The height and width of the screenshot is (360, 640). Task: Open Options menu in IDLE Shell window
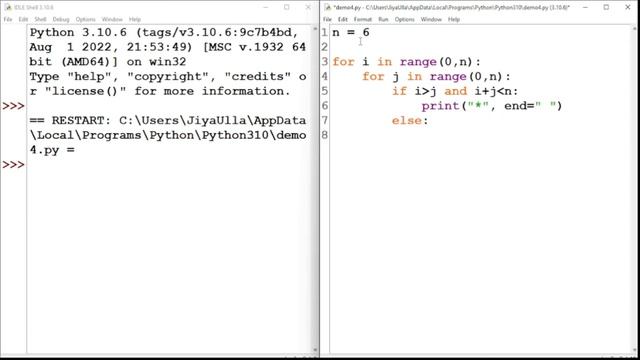coord(85,19)
